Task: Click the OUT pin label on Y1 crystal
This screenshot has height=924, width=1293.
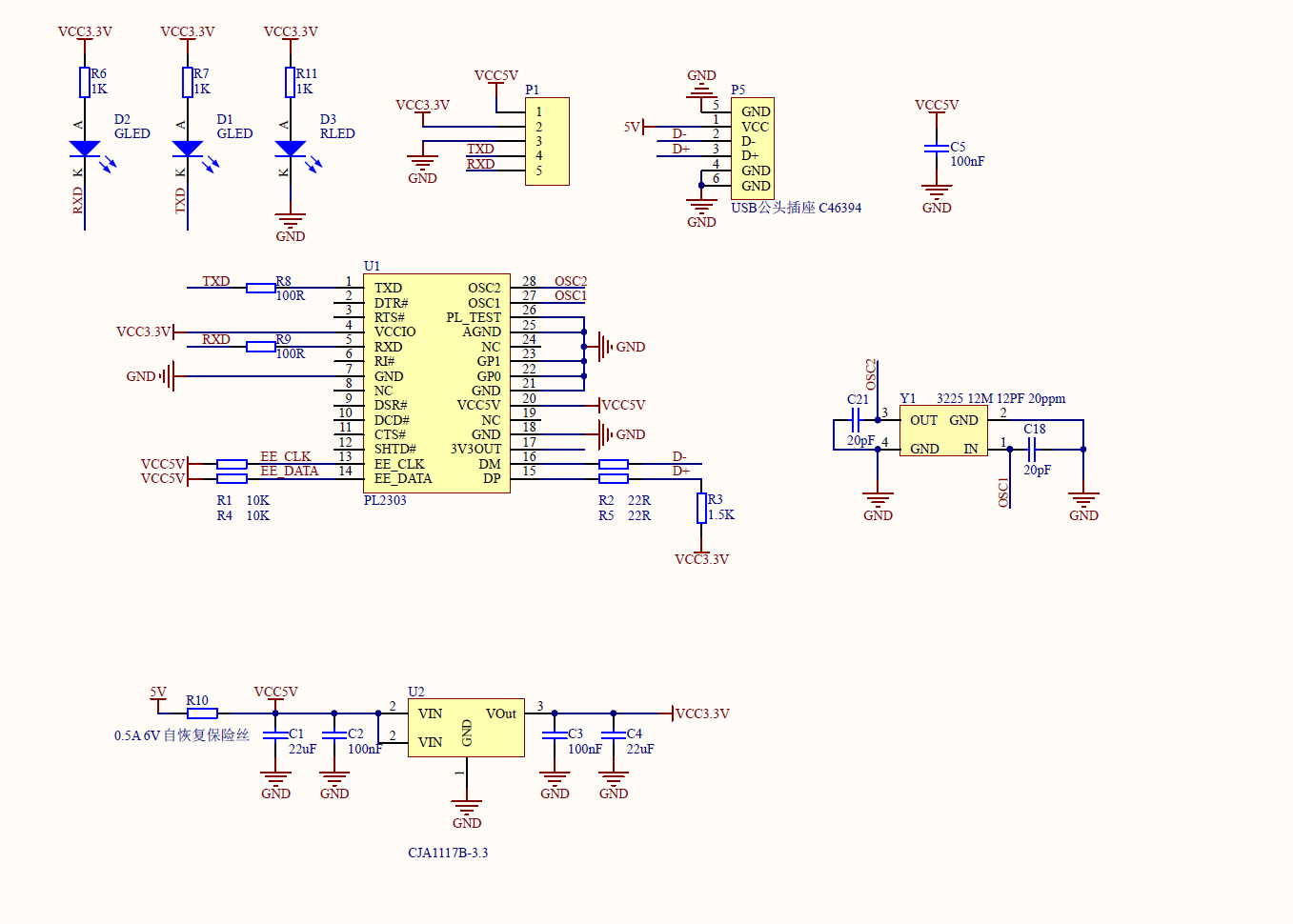Action: click(x=923, y=420)
